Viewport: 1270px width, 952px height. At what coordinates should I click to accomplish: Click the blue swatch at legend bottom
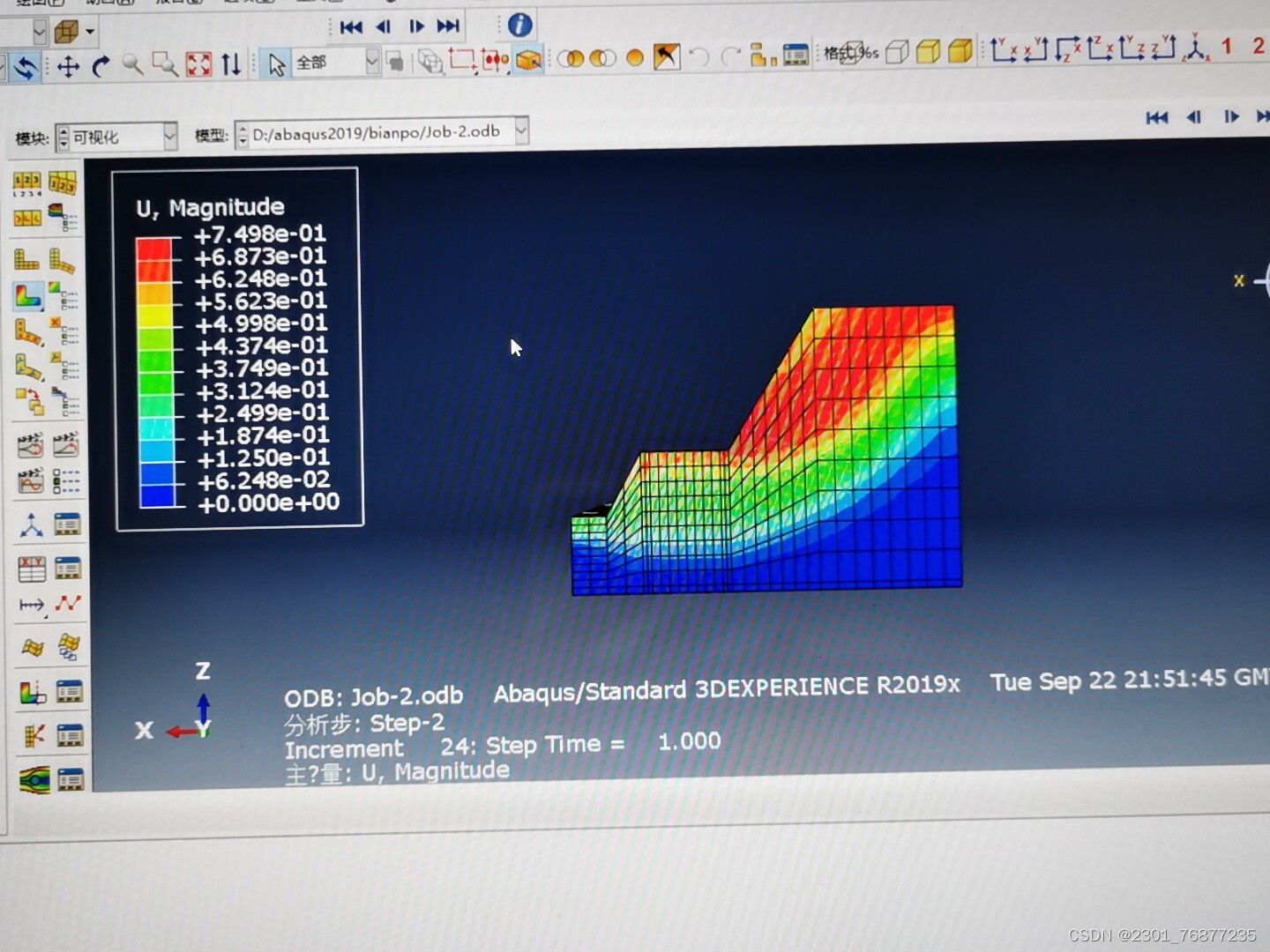[x=158, y=496]
